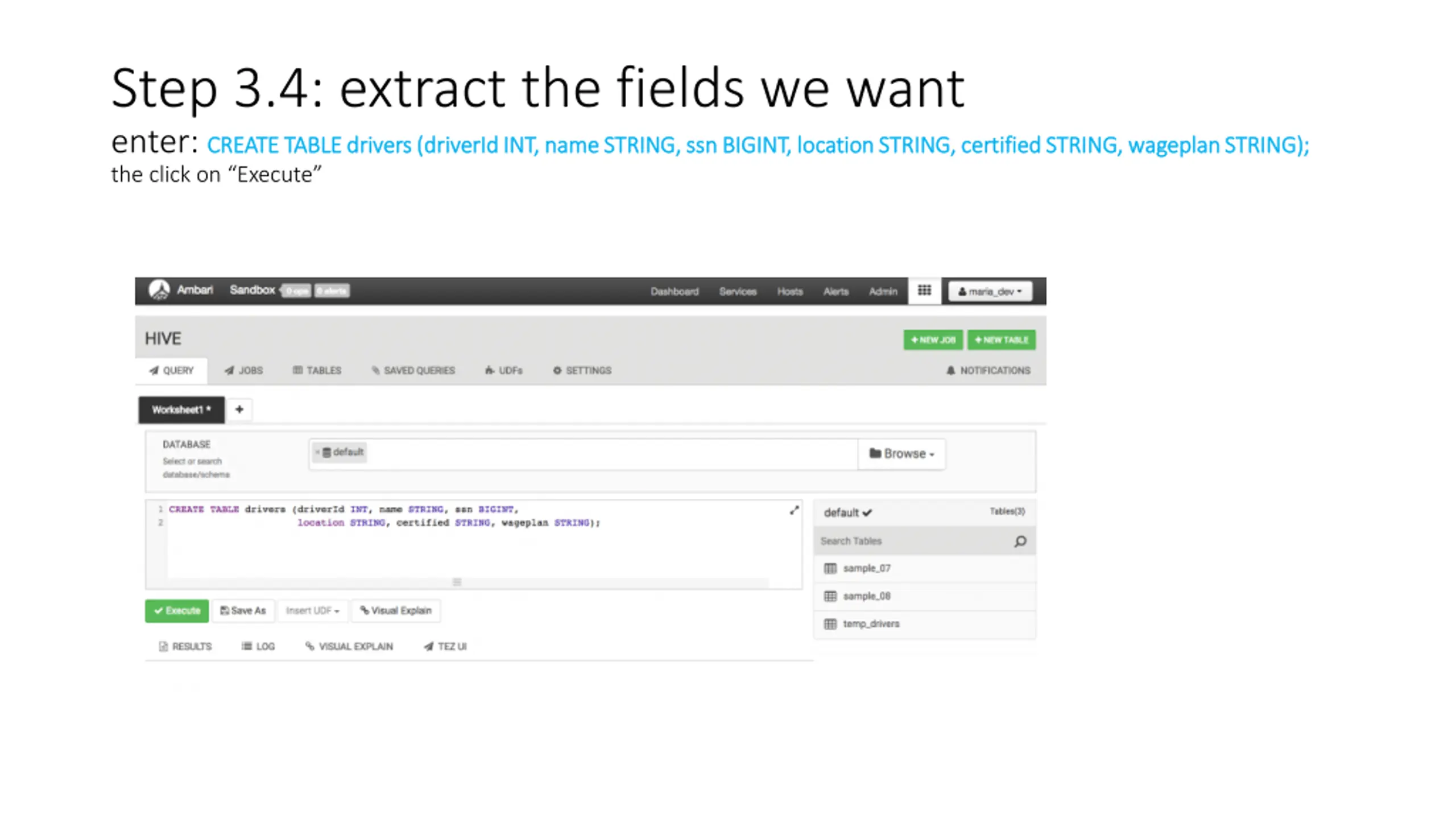Add a new worksheet with plus icon

pyautogui.click(x=239, y=409)
